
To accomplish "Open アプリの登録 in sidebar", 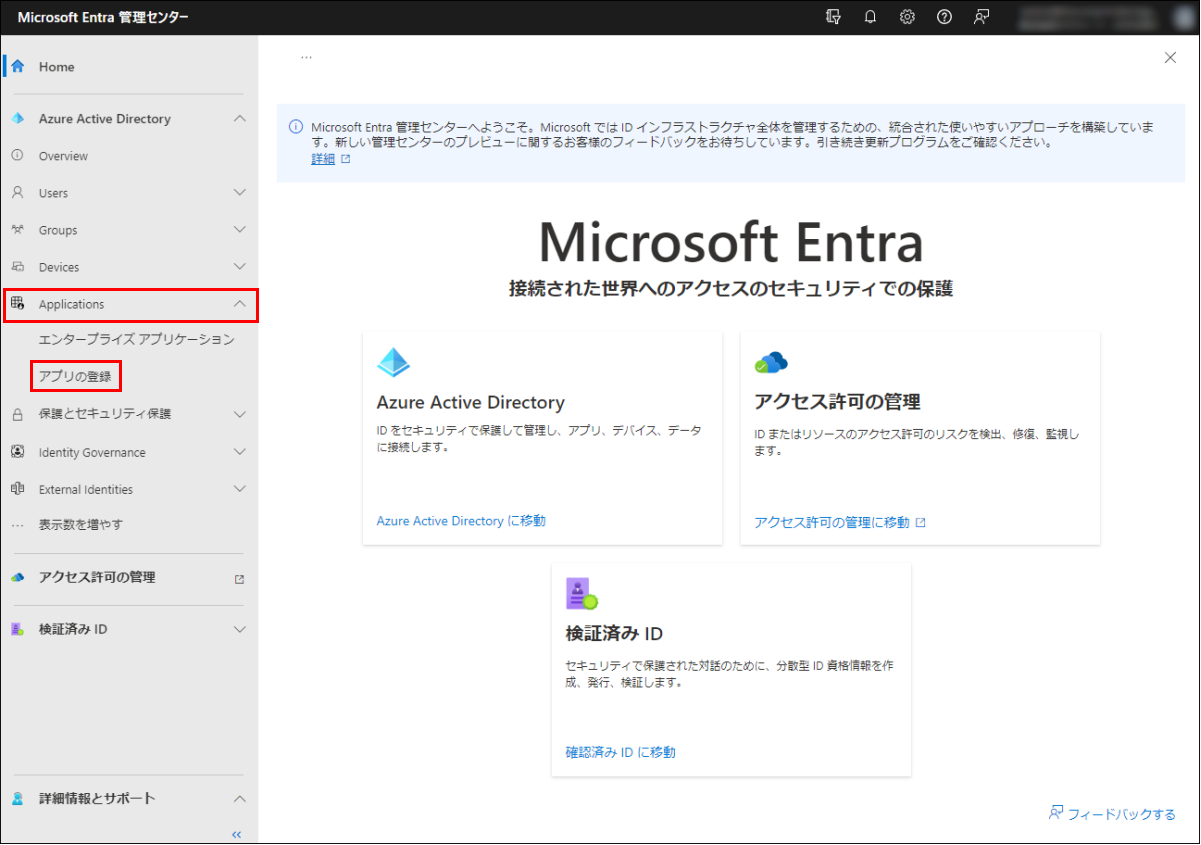I will click(x=75, y=377).
